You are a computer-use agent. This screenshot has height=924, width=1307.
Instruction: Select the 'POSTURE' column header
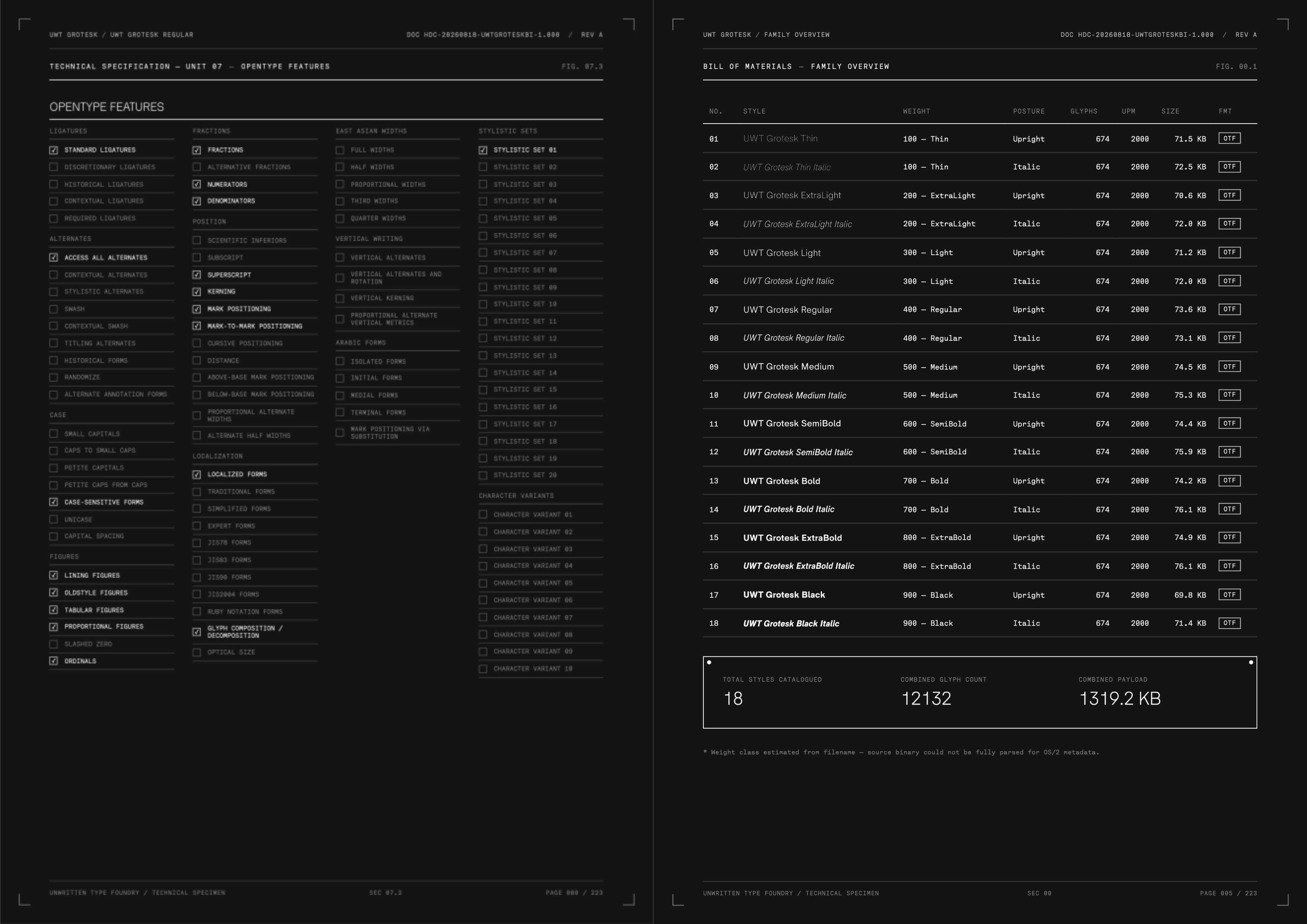[x=1029, y=111]
